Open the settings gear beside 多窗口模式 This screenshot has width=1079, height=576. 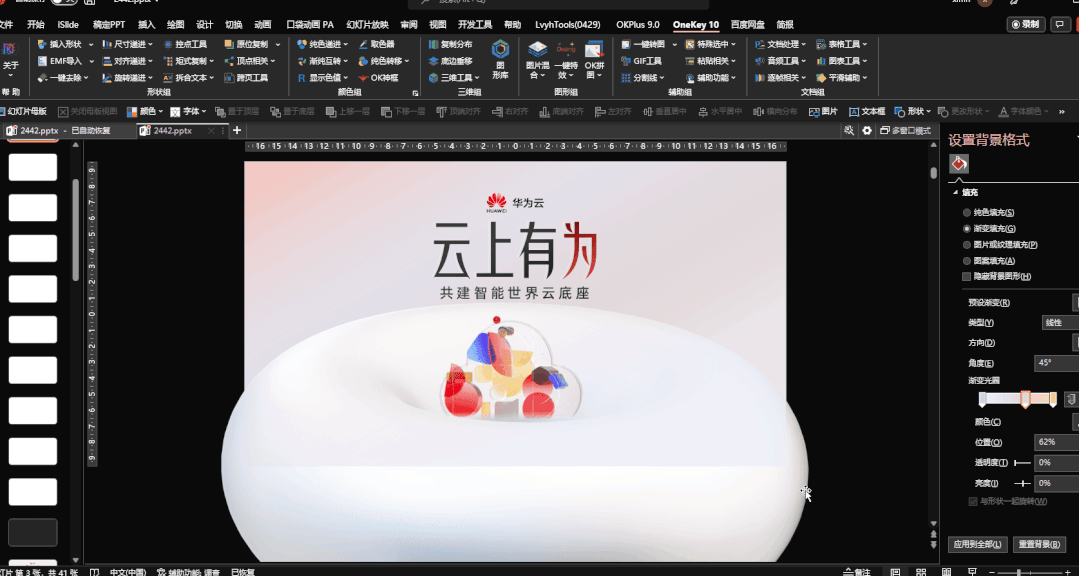click(866, 131)
